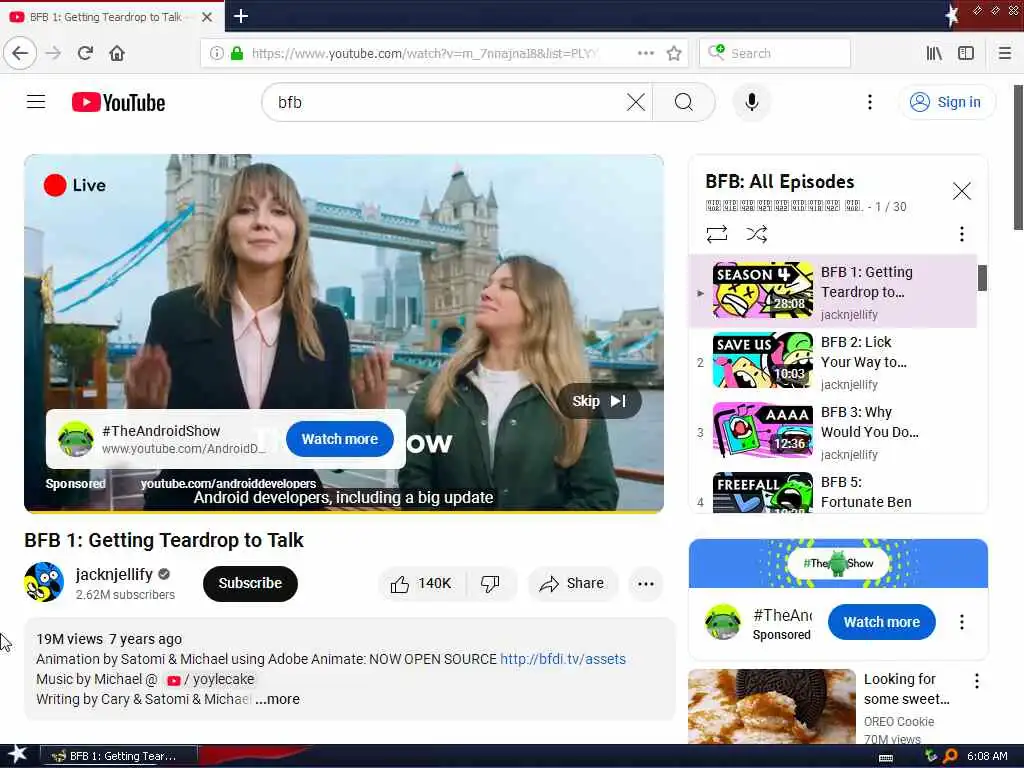Open a new tab with plus button
Image resolution: width=1024 pixels, height=768 pixels.
(240, 16)
